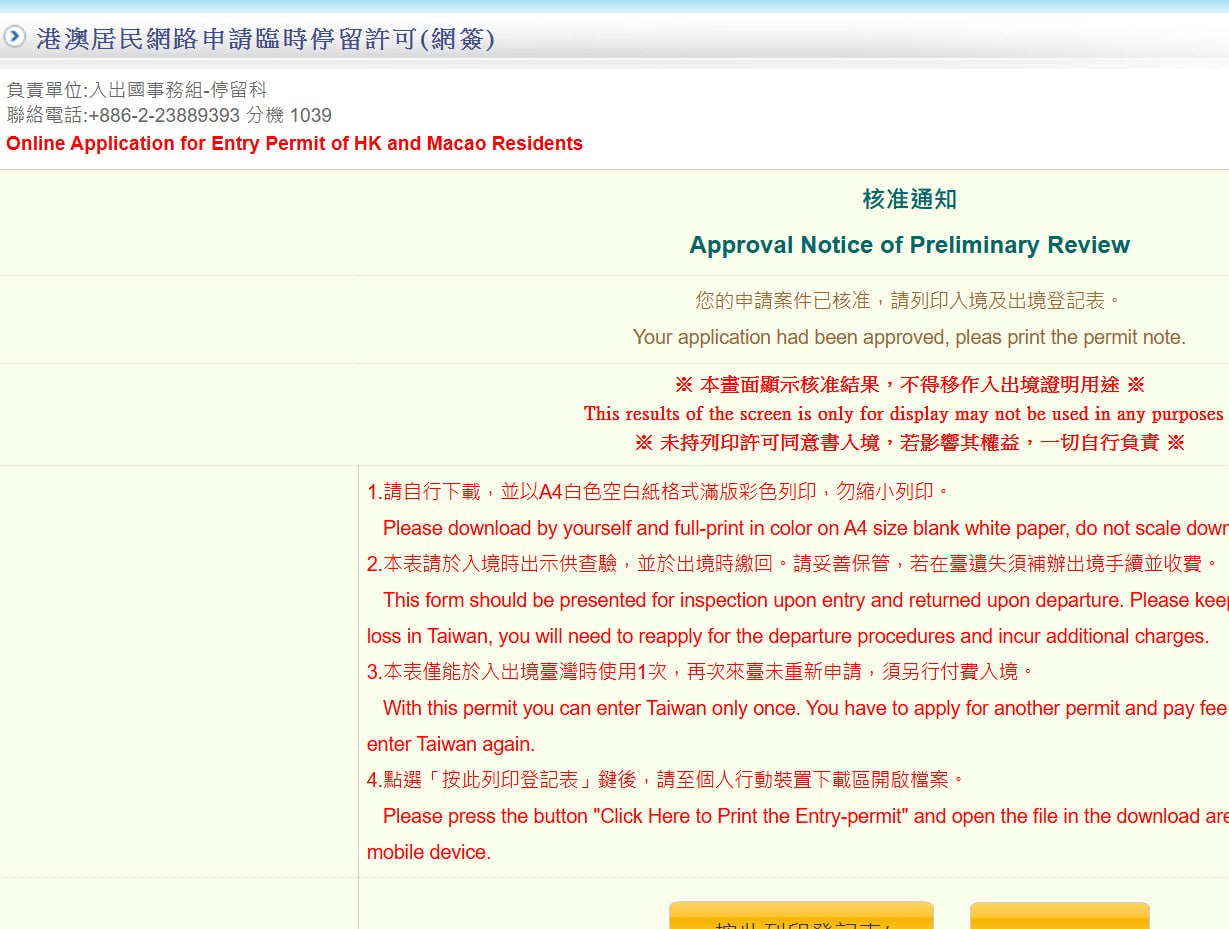Click the 按此列印登記表 yellow print button
The width and height of the screenshot is (1229, 929).
point(800,918)
